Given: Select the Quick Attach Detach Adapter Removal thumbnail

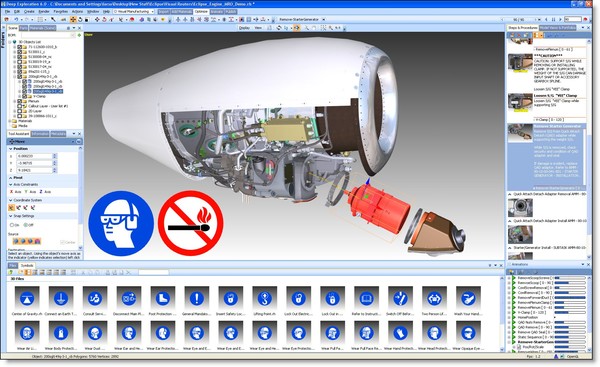Looking at the screenshot, I should (520, 207).
